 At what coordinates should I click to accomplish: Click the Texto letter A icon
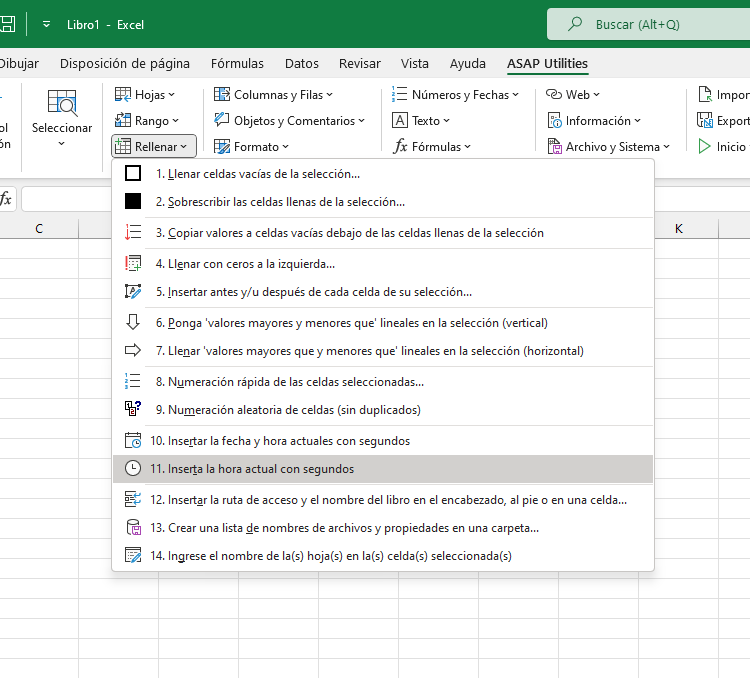point(400,120)
